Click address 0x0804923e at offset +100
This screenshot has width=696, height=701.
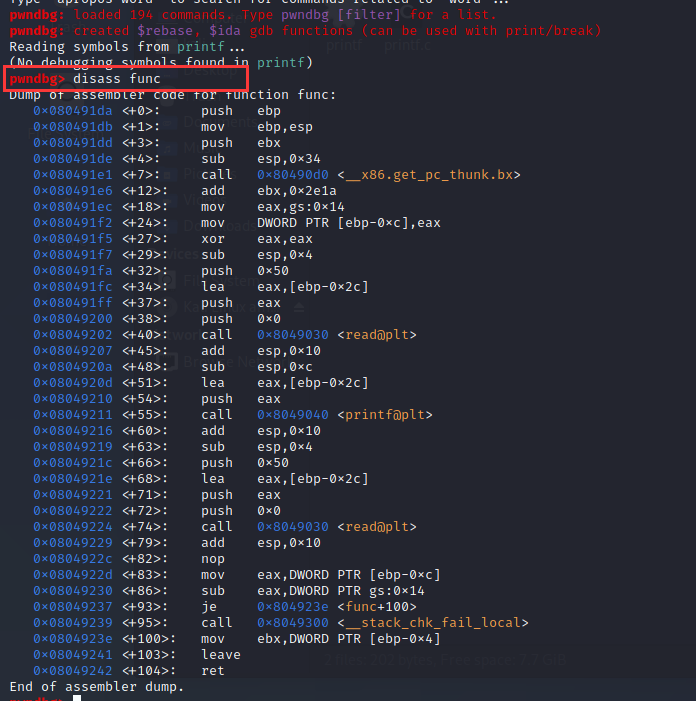[72, 639]
